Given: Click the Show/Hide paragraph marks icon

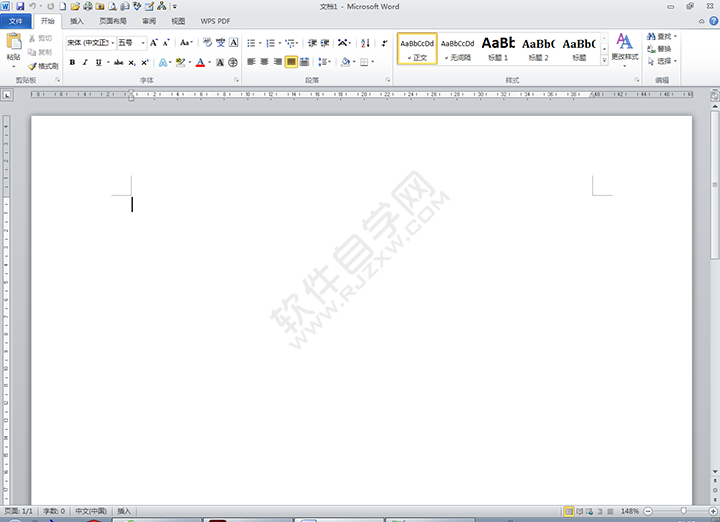Looking at the screenshot, I should point(384,43).
